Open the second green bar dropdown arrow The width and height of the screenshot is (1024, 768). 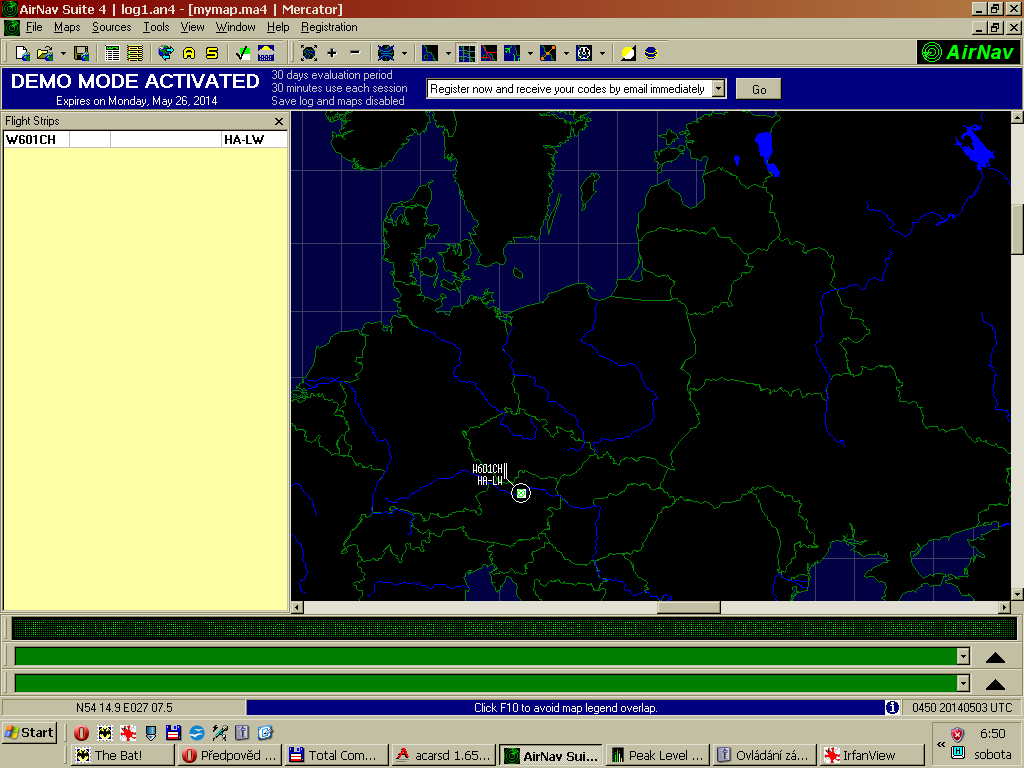click(963, 683)
